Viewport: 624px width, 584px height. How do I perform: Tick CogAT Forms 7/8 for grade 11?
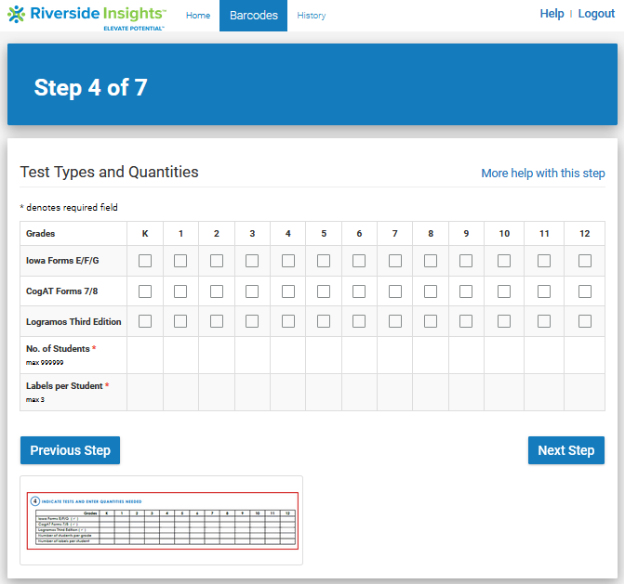(x=544, y=291)
